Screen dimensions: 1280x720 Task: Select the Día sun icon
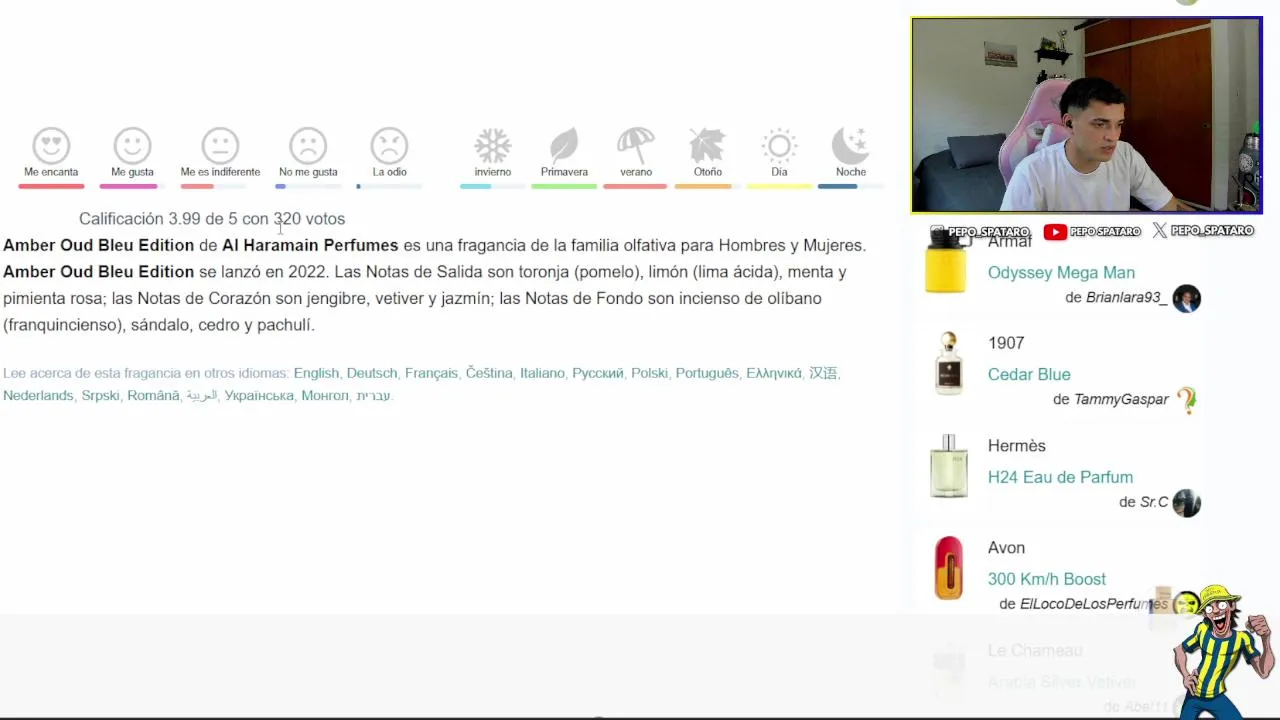[779, 146]
